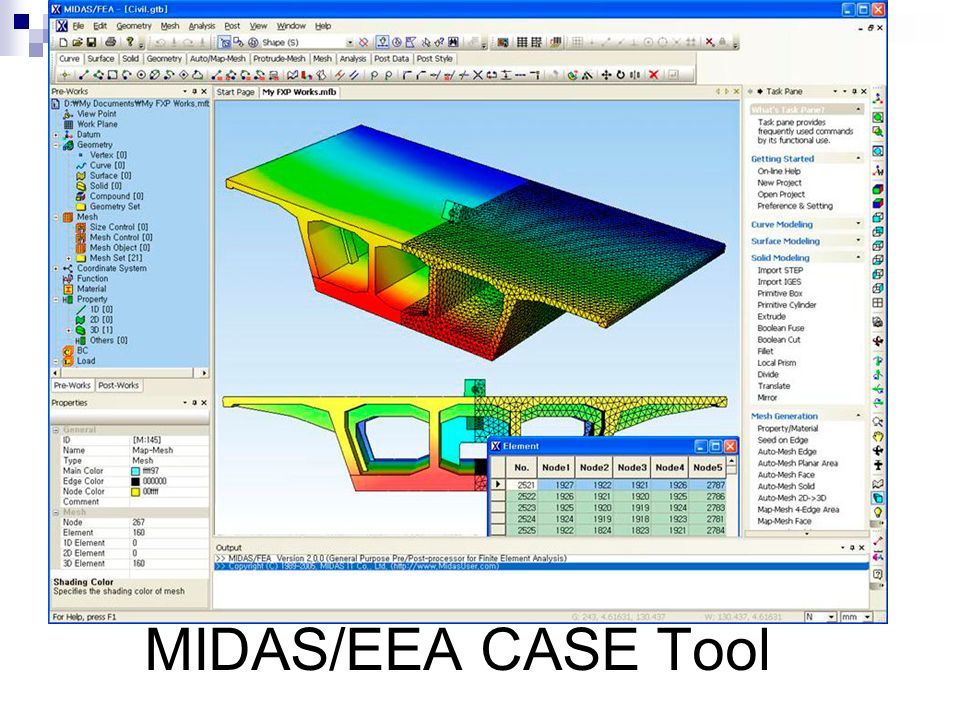Click the Work Plane tree icon
Viewport: 960px width, 720px height.
68,124
